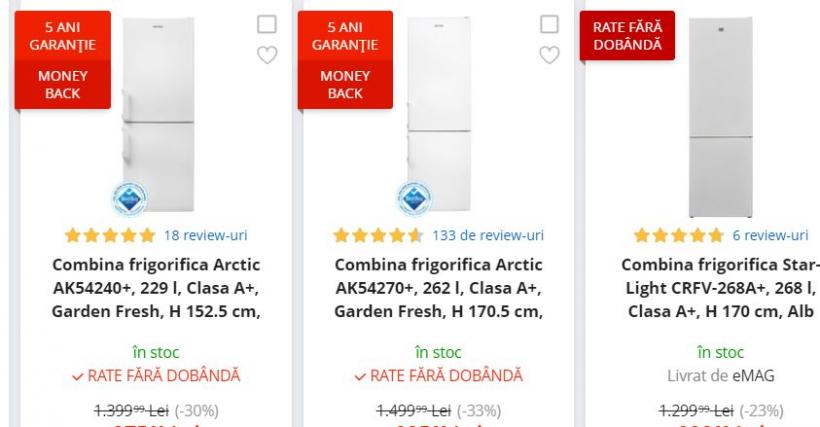
Task: Open Combina frigorifica Arctic AK54270+ title
Action: point(439,287)
